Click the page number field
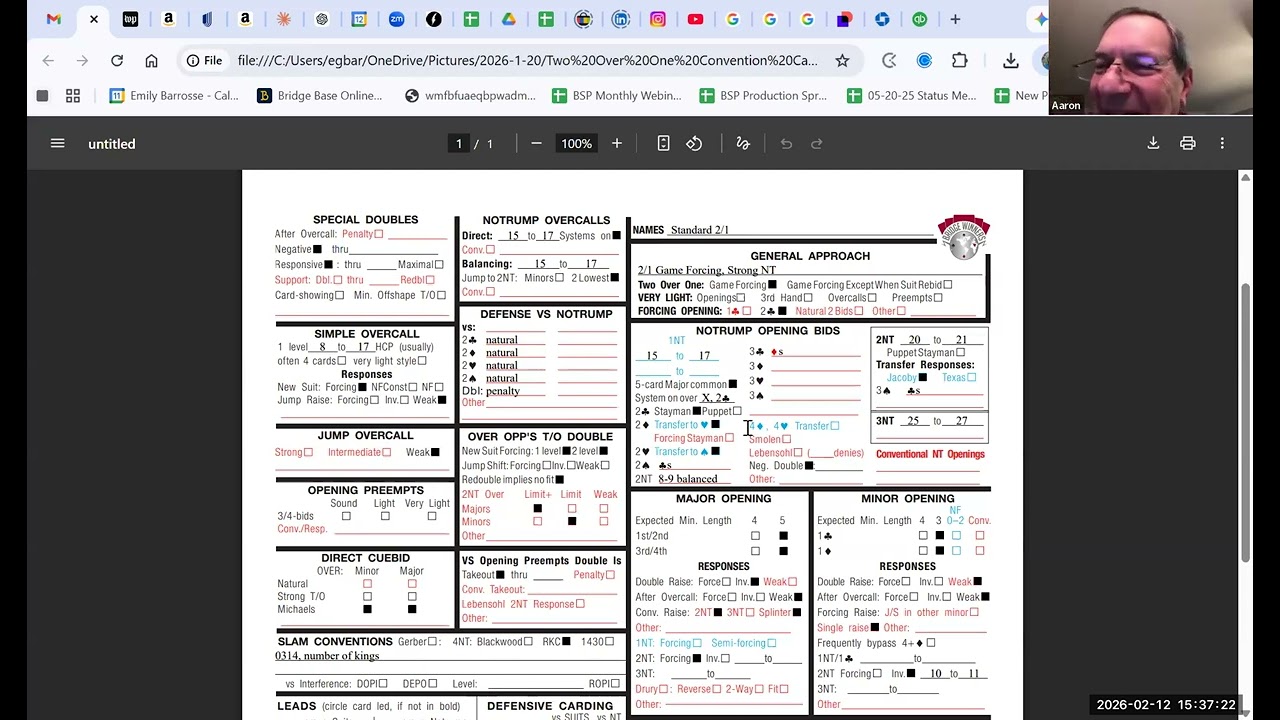The image size is (1280, 720). pyautogui.click(x=459, y=144)
